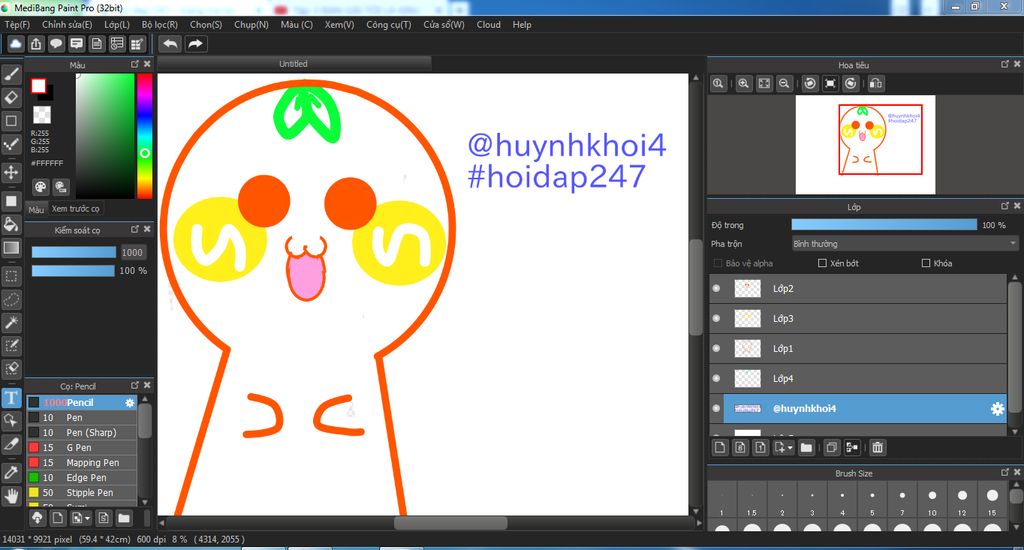Enable the Xén bớt checkbox
The height and width of the screenshot is (550, 1024).
click(x=822, y=263)
